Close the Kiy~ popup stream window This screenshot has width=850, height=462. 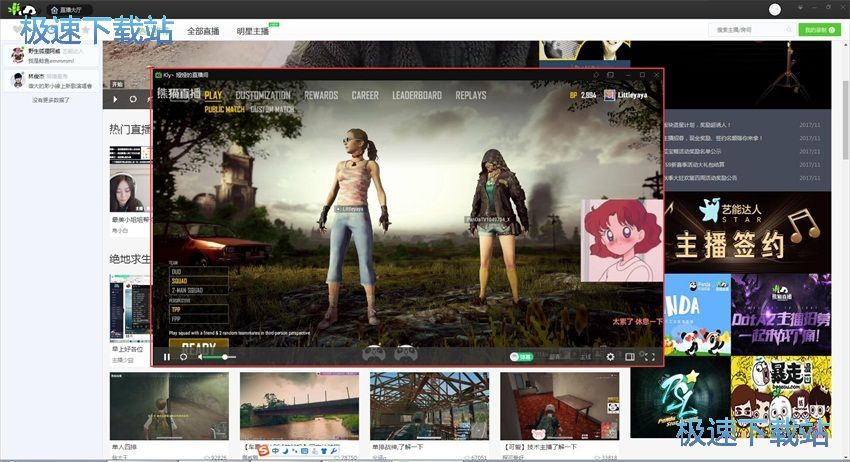tap(656, 75)
